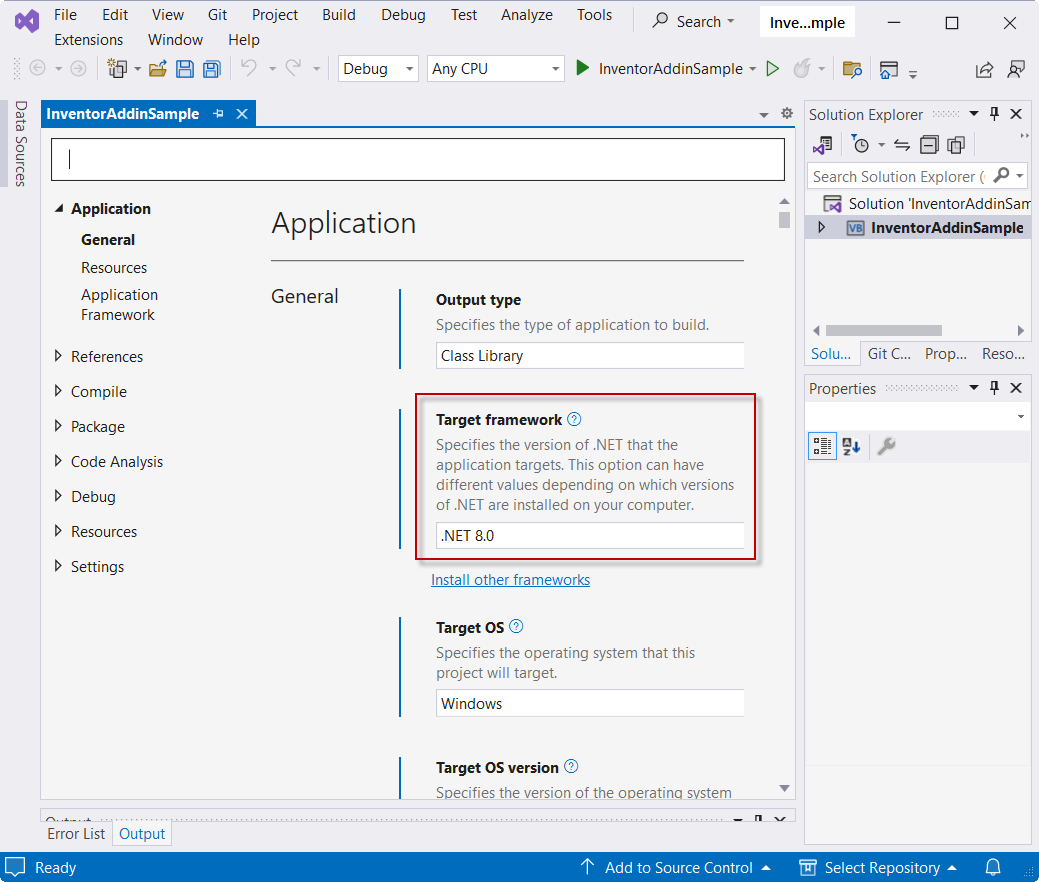Open the Extensions menu

pos(88,40)
